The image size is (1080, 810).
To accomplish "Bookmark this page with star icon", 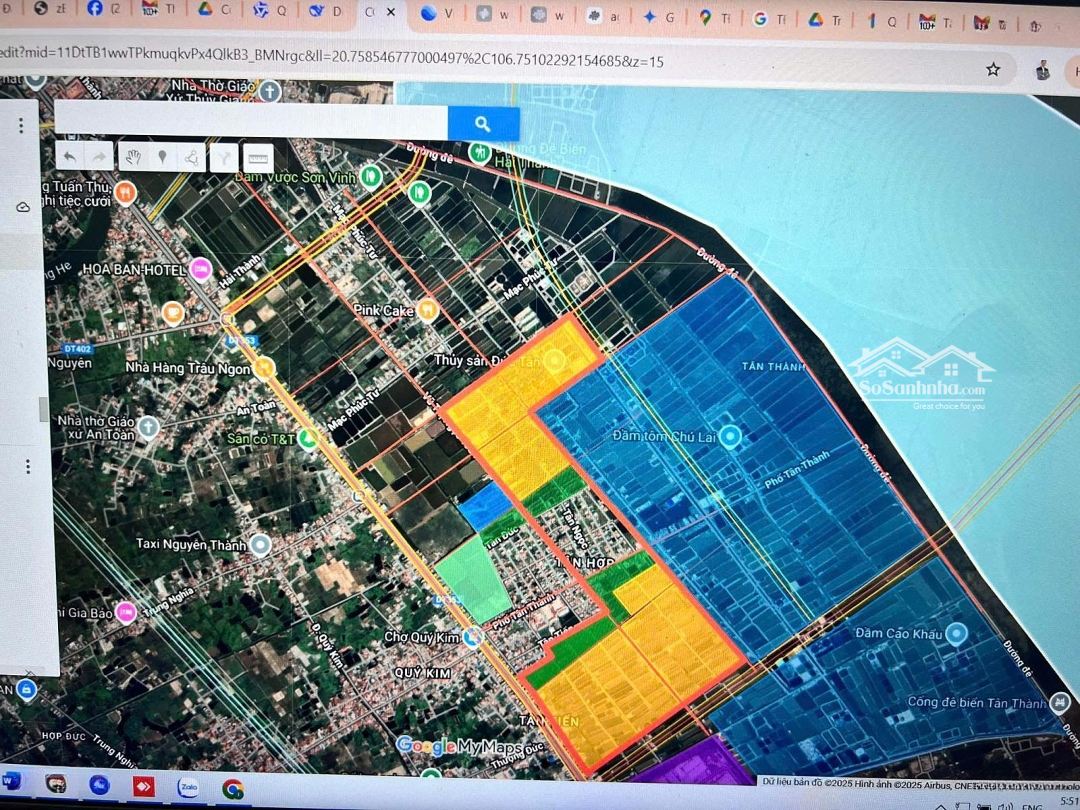I will (993, 69).
